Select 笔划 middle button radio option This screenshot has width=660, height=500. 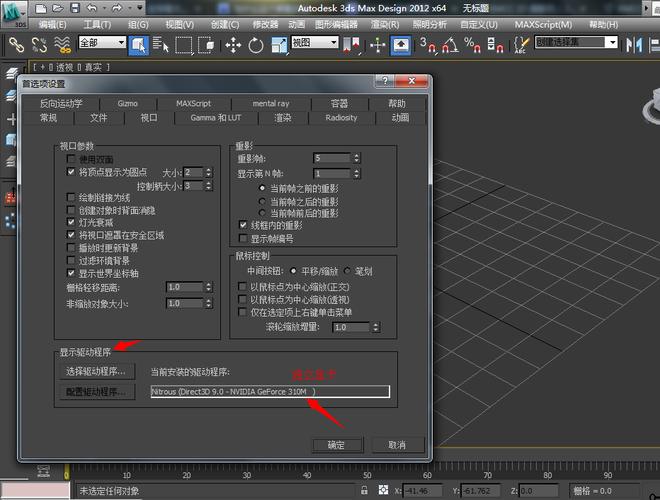(347, 271)
